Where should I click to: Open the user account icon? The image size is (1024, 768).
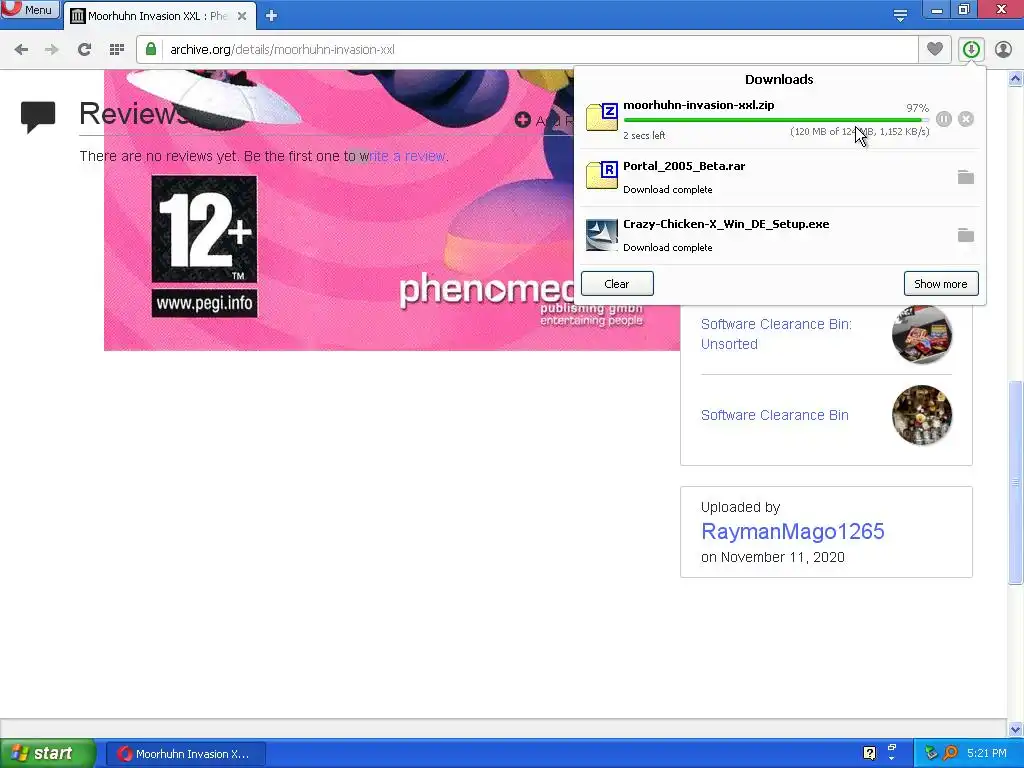pos(1003,49)
